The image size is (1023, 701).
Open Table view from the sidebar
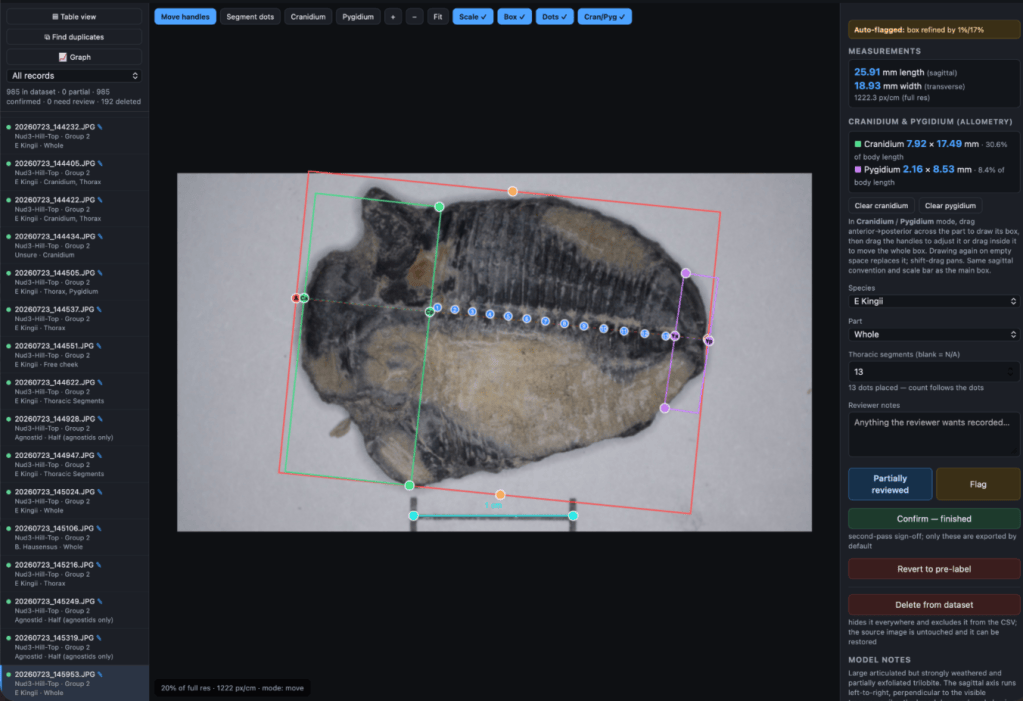74,17
